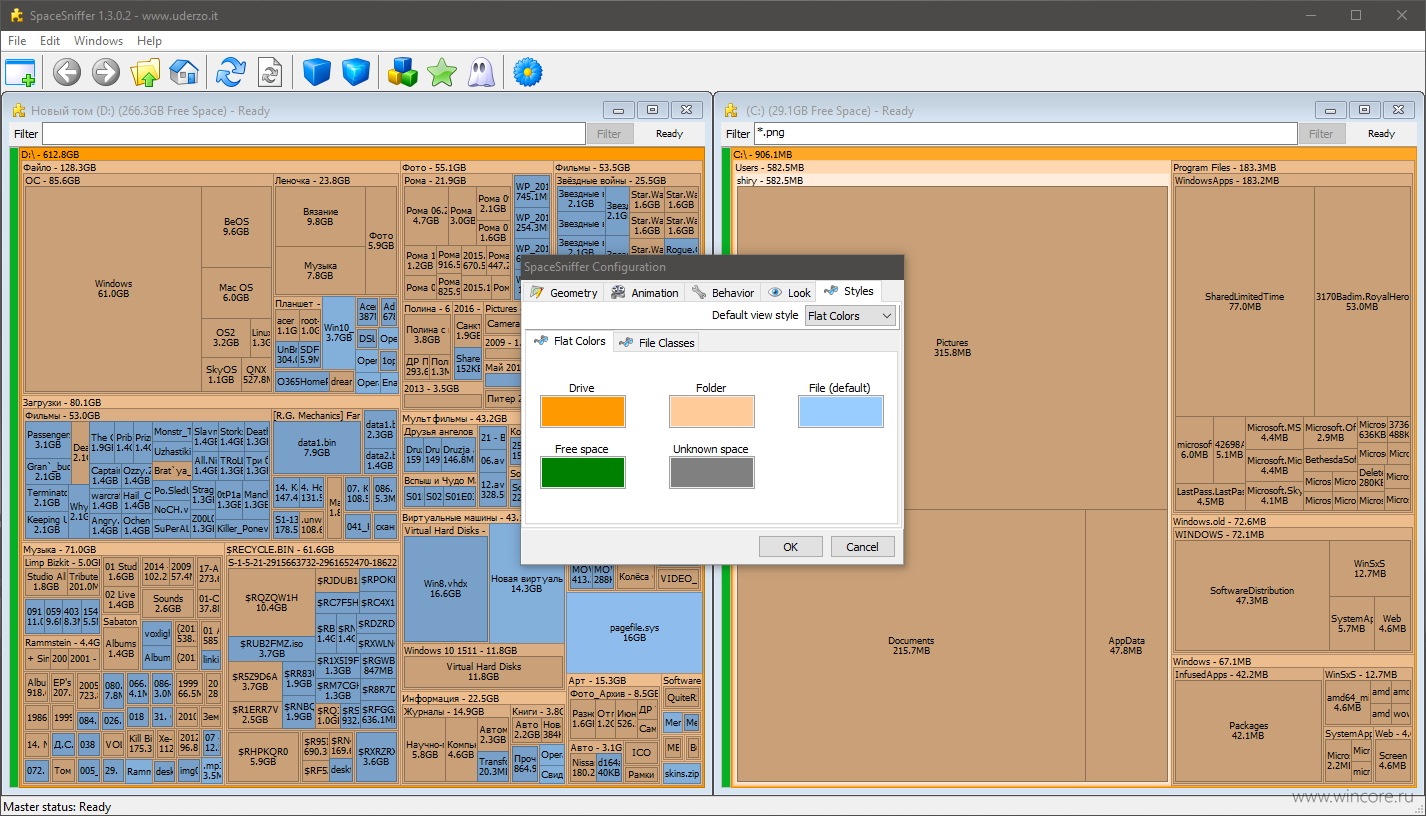Select the pagefile.sys 16GB block
This screenshot has width=1426, height=816.
(x=634, y=632)
